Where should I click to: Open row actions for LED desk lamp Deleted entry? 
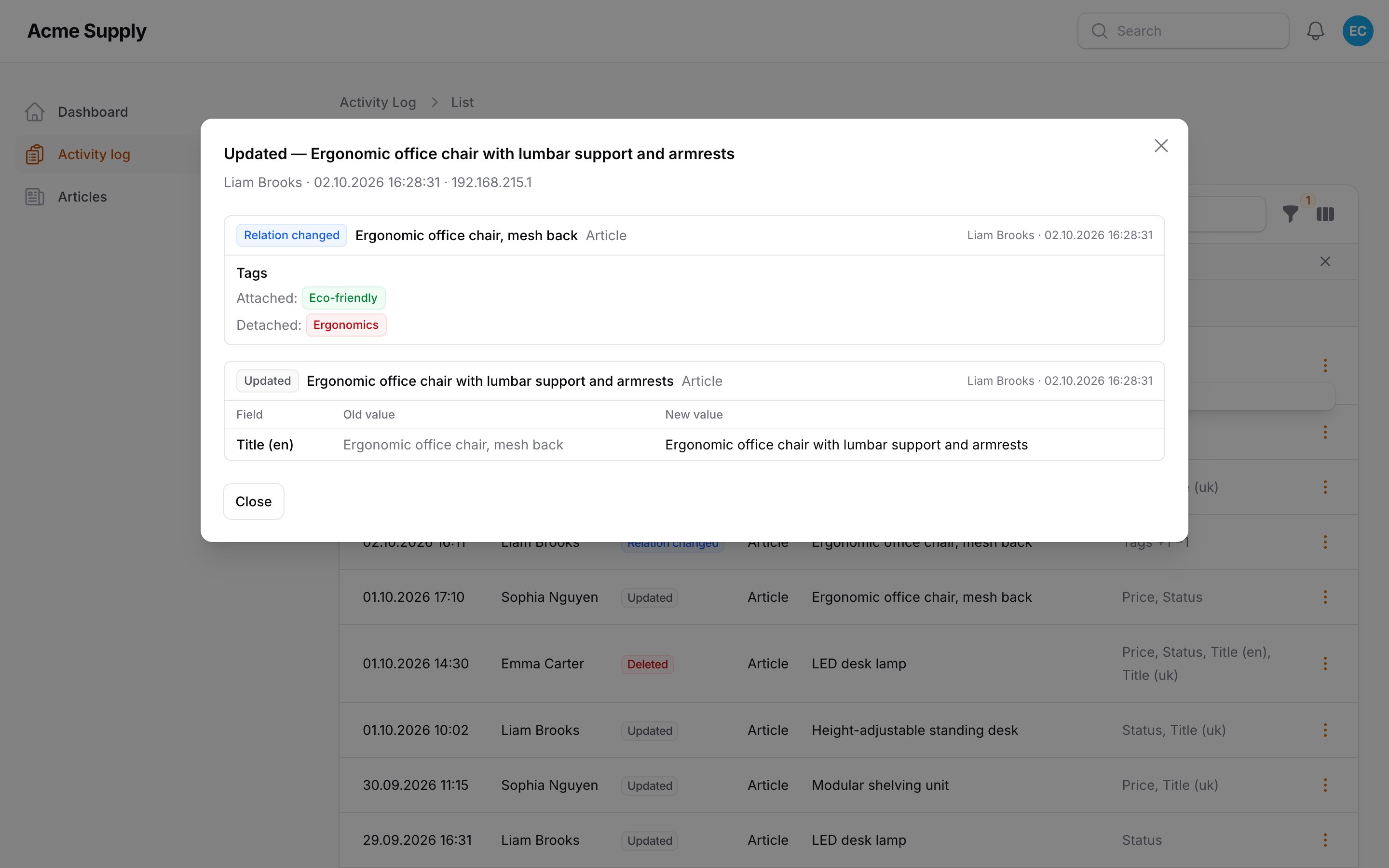click(1325, 664)
